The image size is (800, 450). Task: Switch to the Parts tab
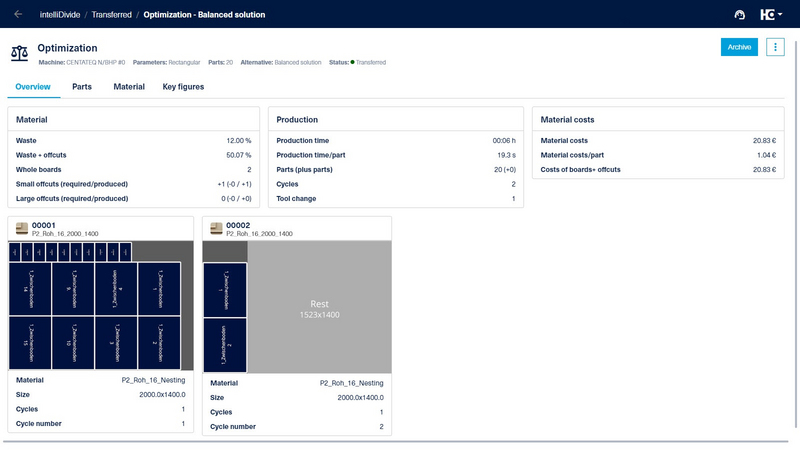point(82,87)
